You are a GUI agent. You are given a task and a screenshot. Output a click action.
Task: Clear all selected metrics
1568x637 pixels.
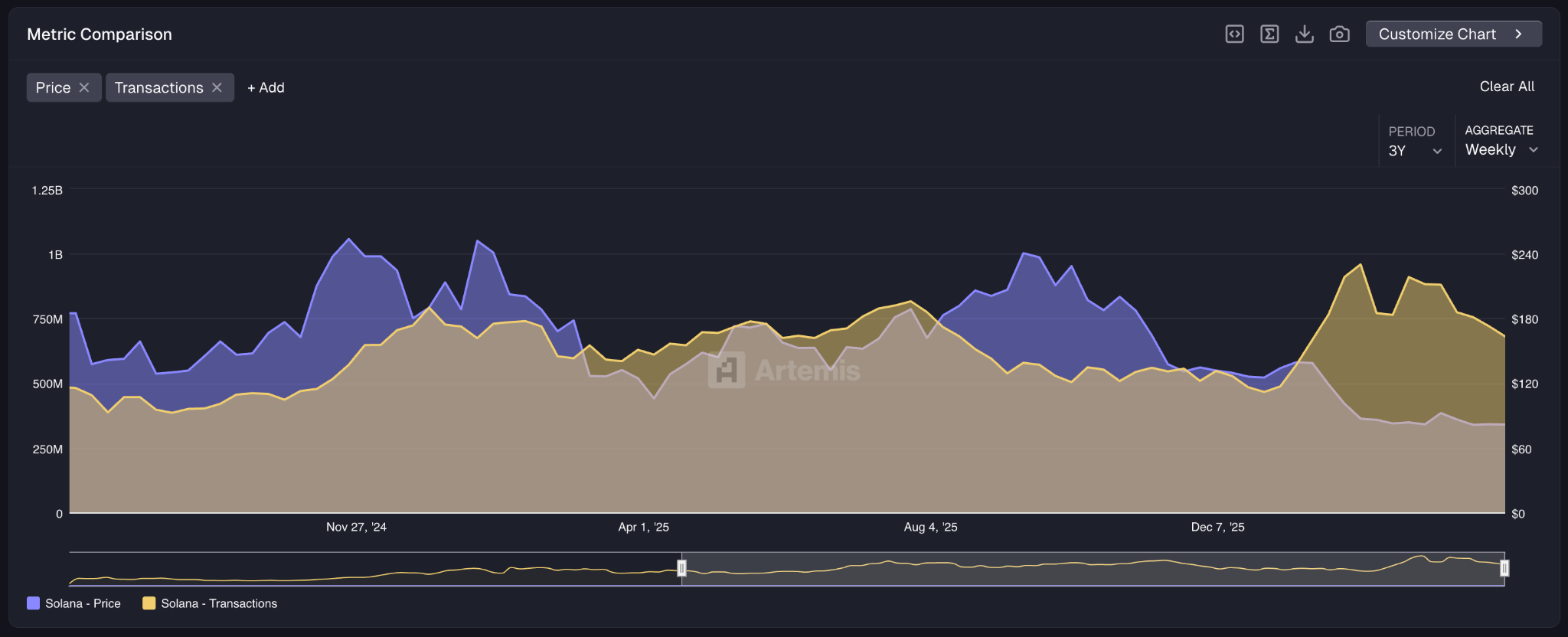(1507, 87)
